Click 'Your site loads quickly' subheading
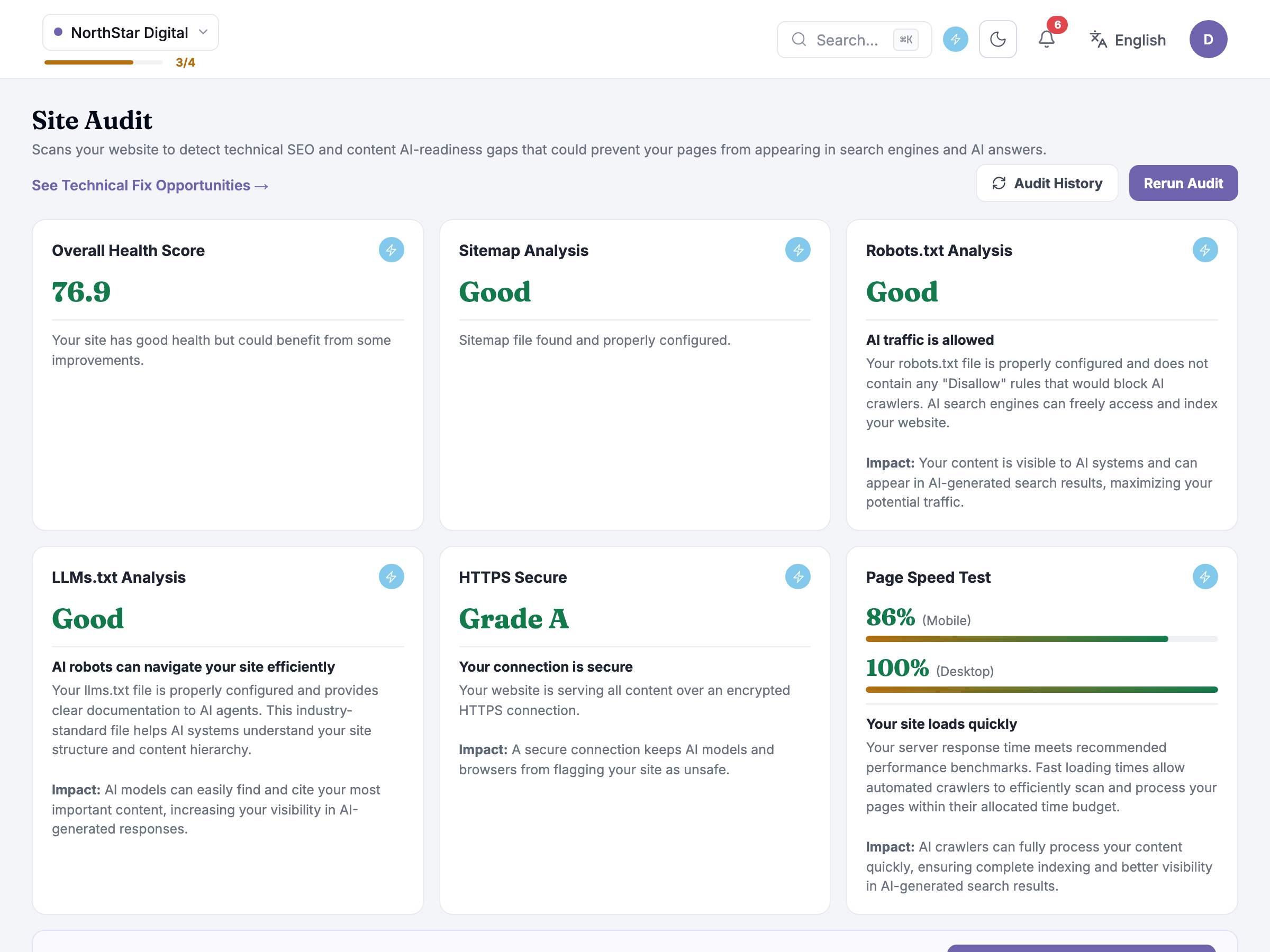 click(941, 724)
